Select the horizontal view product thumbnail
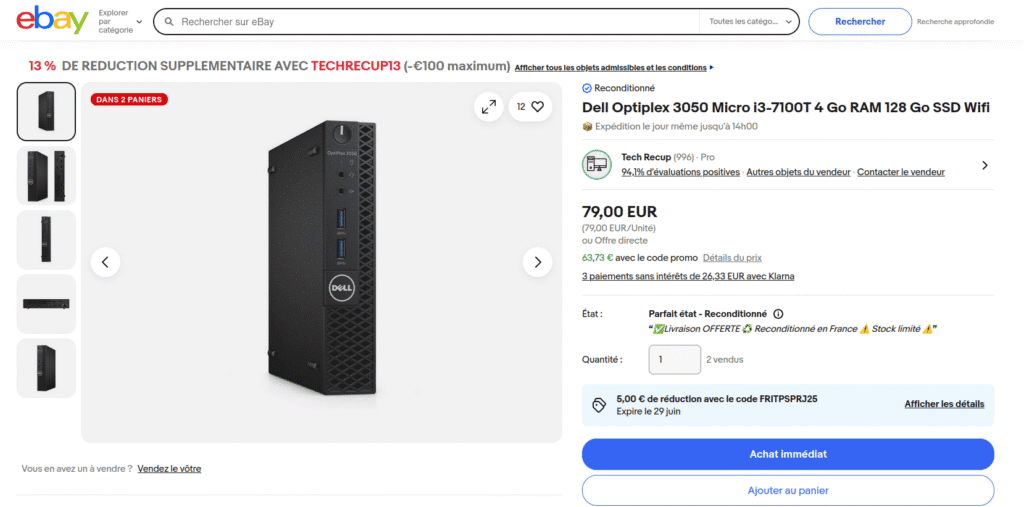1024x507 pixels. point(46,304)
